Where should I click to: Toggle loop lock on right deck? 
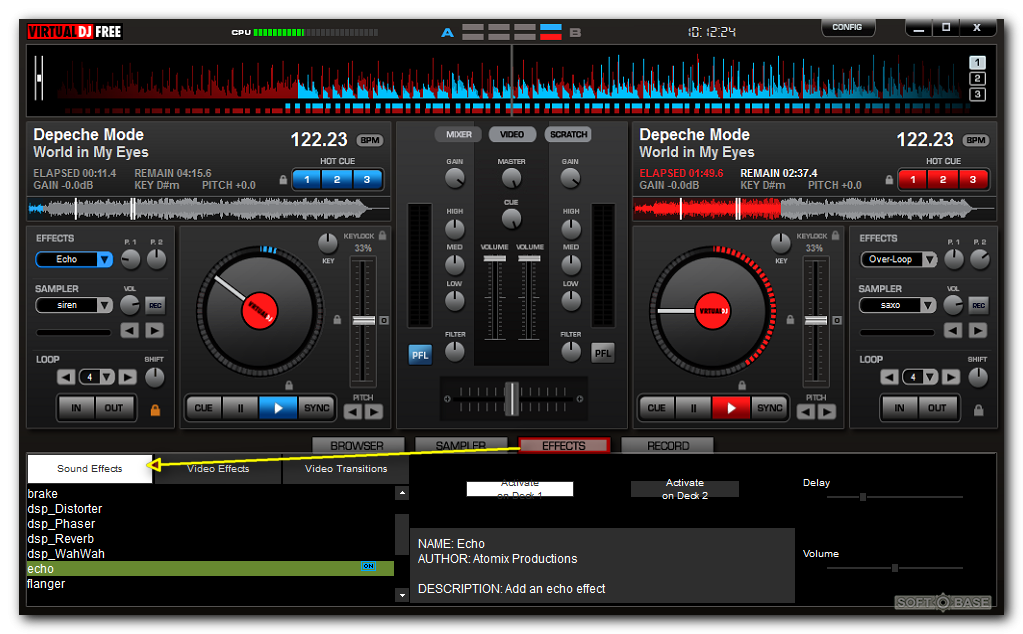(x=979, y=410)
